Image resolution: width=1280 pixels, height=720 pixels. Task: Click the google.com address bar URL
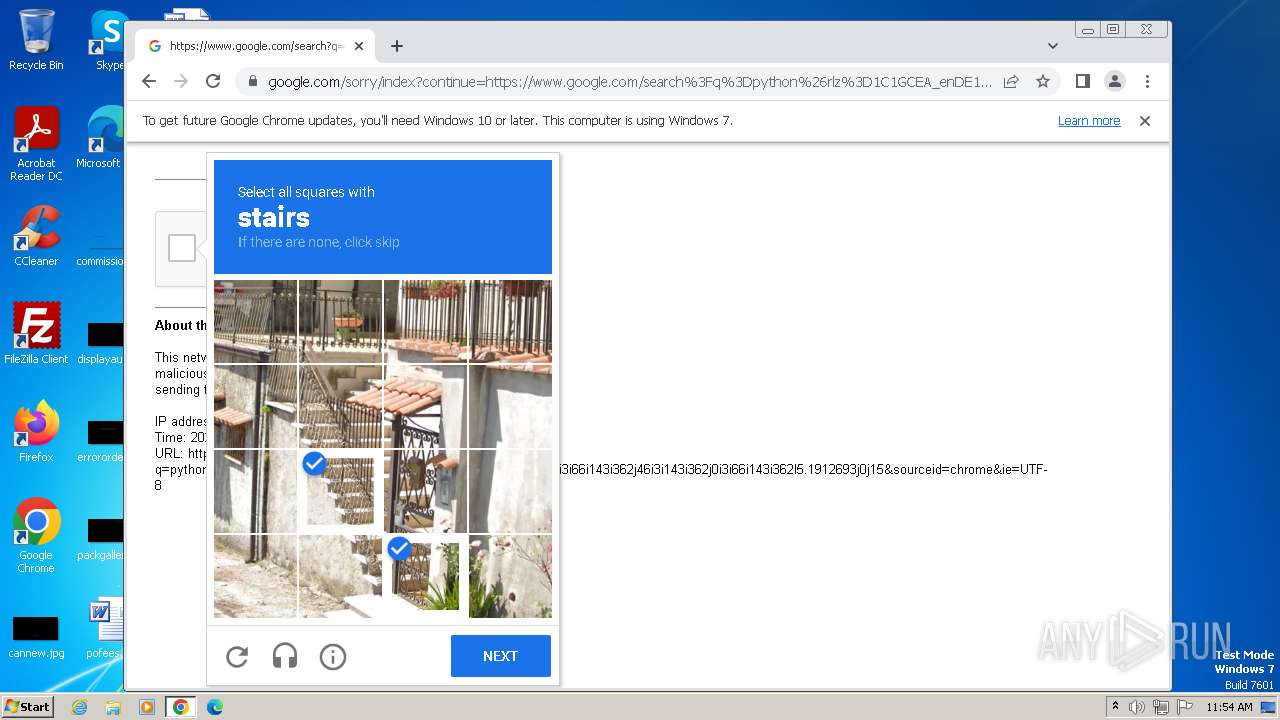630,82
